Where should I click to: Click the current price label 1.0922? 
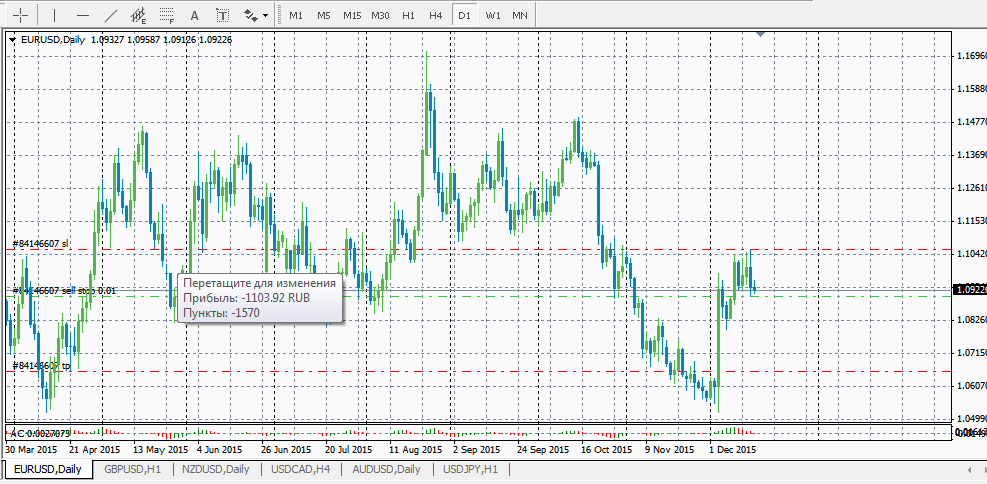click(x=971, y=290)
